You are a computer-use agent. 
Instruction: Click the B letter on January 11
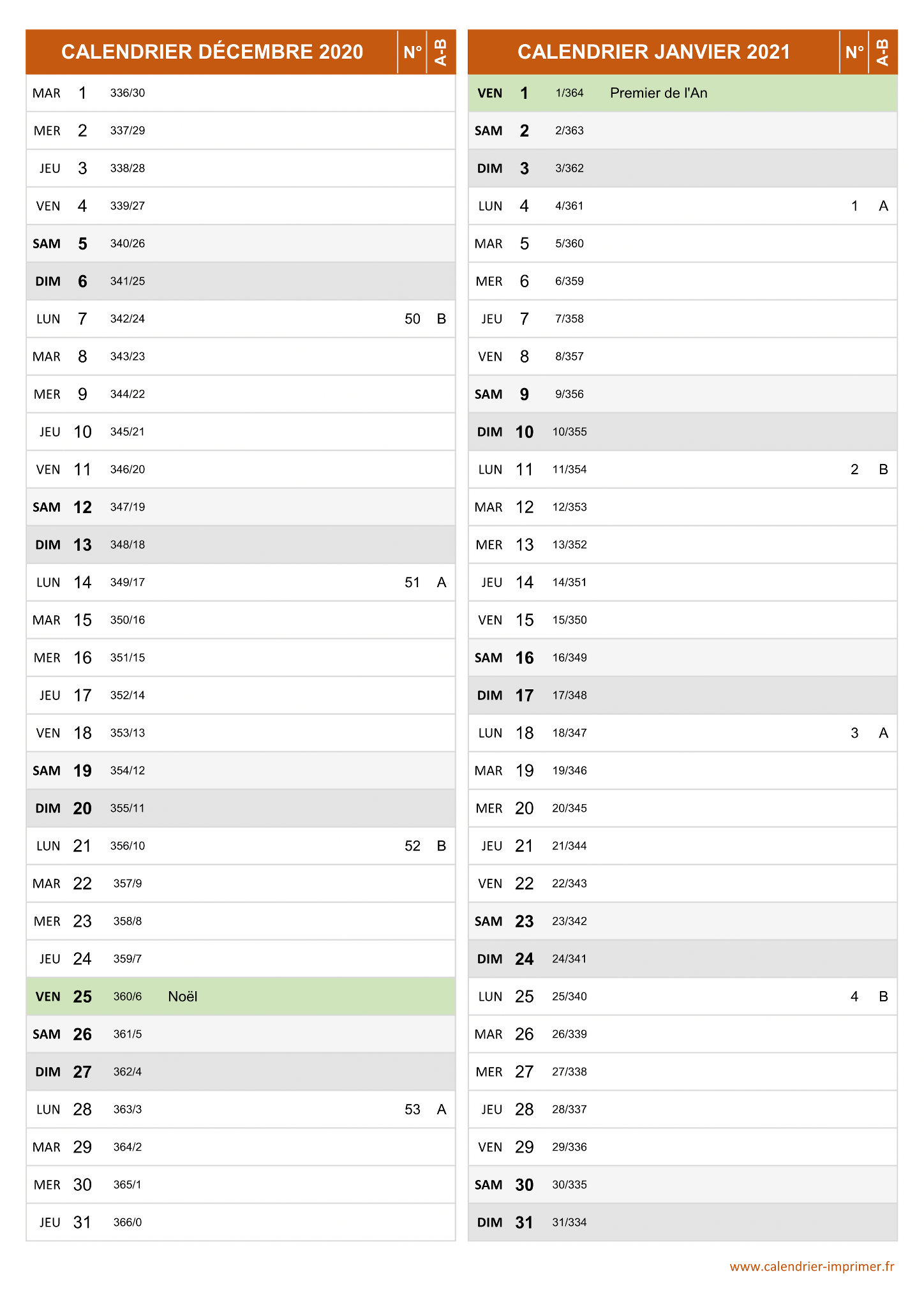883,470
